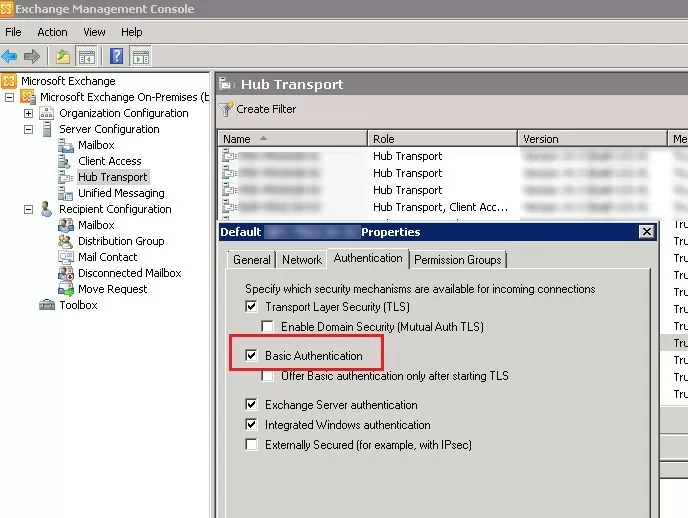The width and height of the screenshot is (688, 518).
Task: Click the Create Filter link
Action: pyautogui.click(x=266, y=109)
